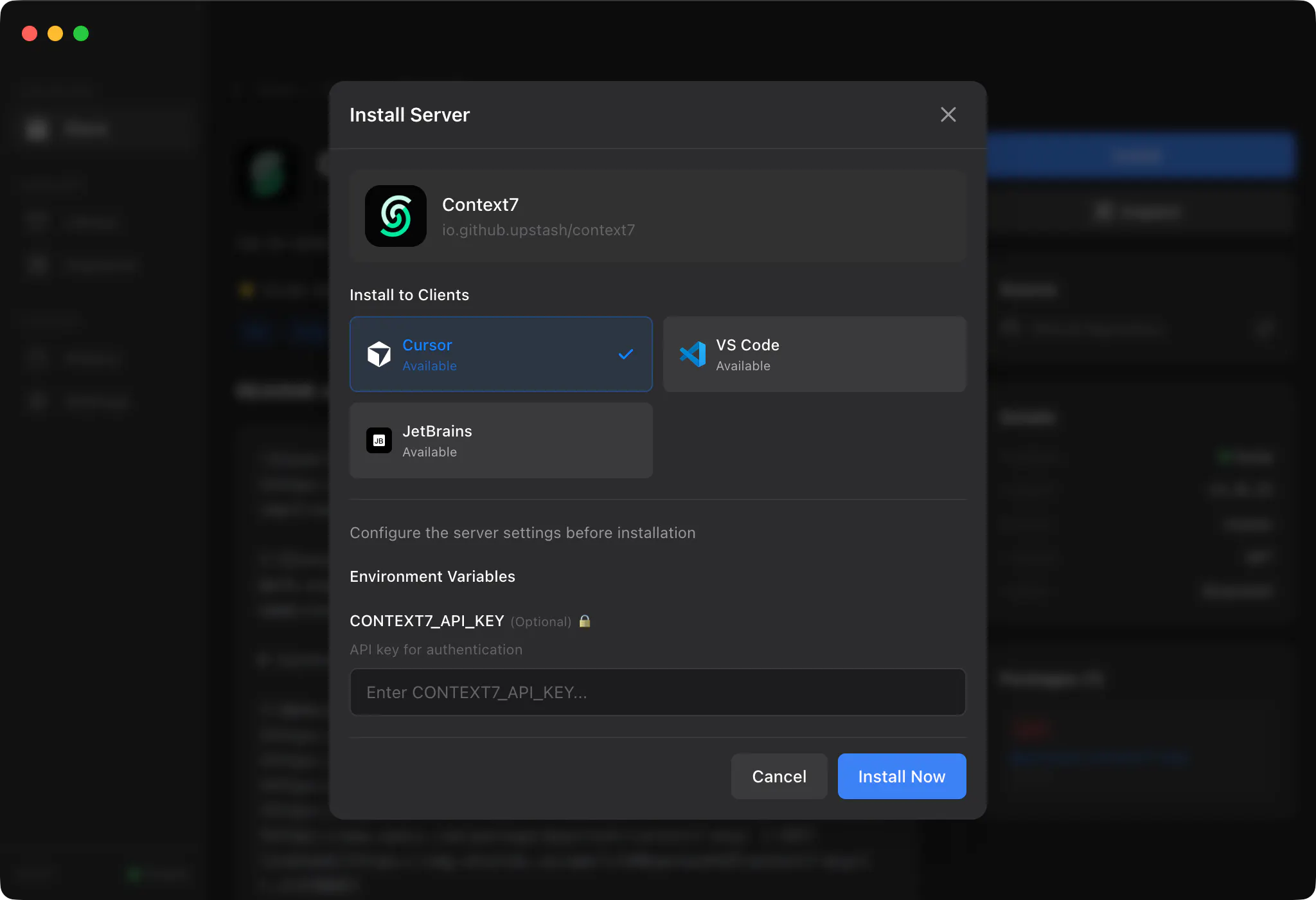1316x900 pixels.
Task: Select the VS Code client card
Action: pyautogui.click(x=815, y=354)
